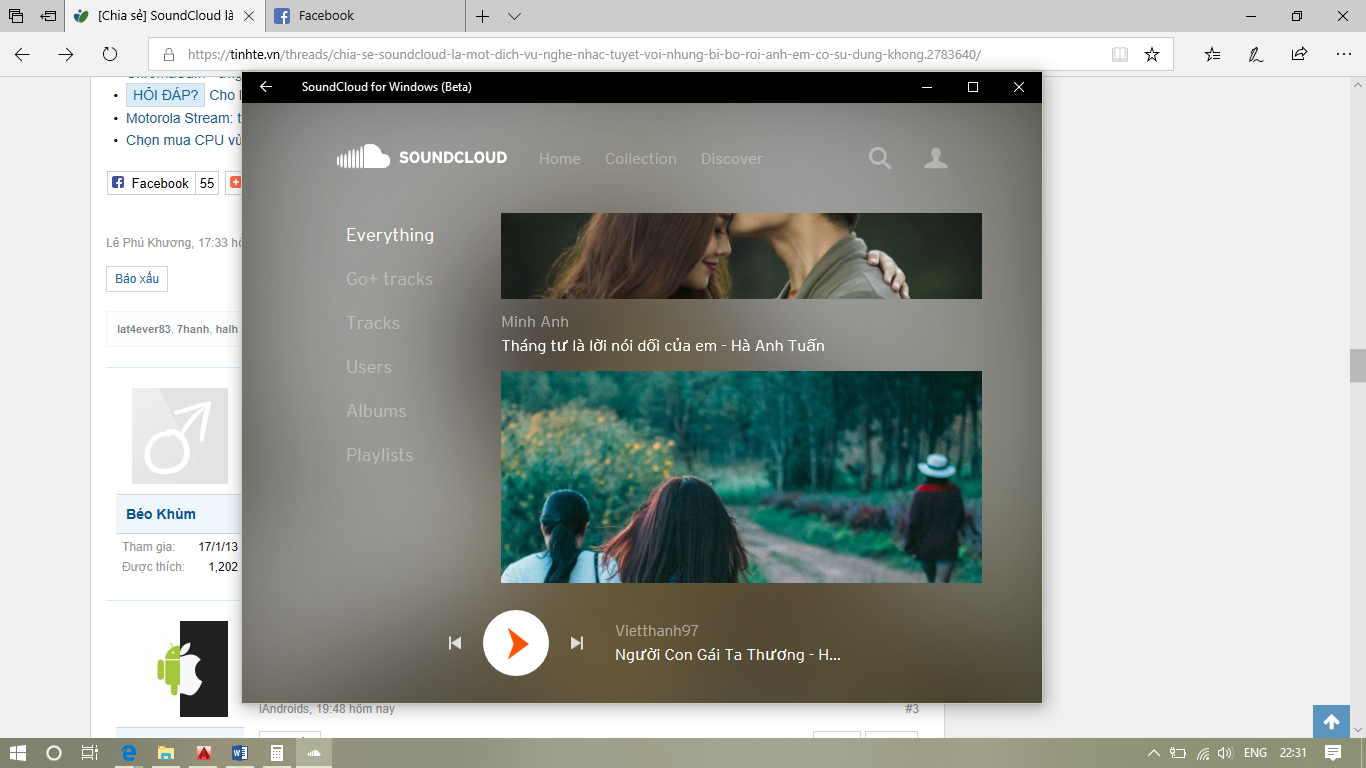Click the browser page vertical scrollbar thumb
The width and height of the screenshot is (1366, 768).
point(1357,365)
